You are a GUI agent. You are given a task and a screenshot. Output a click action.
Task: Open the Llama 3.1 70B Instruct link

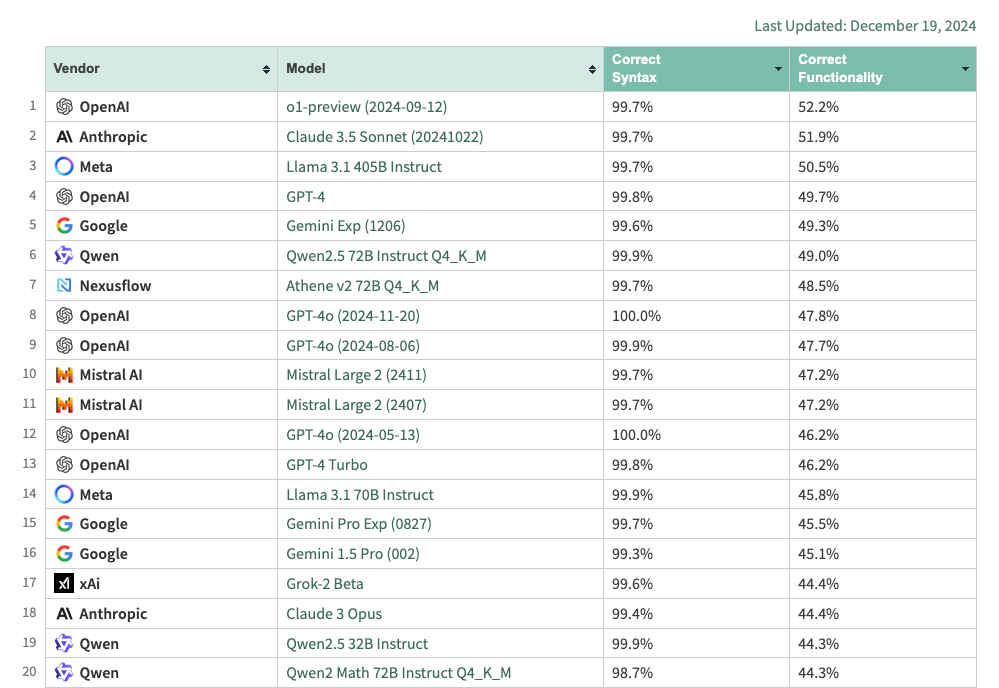point(360,495)
